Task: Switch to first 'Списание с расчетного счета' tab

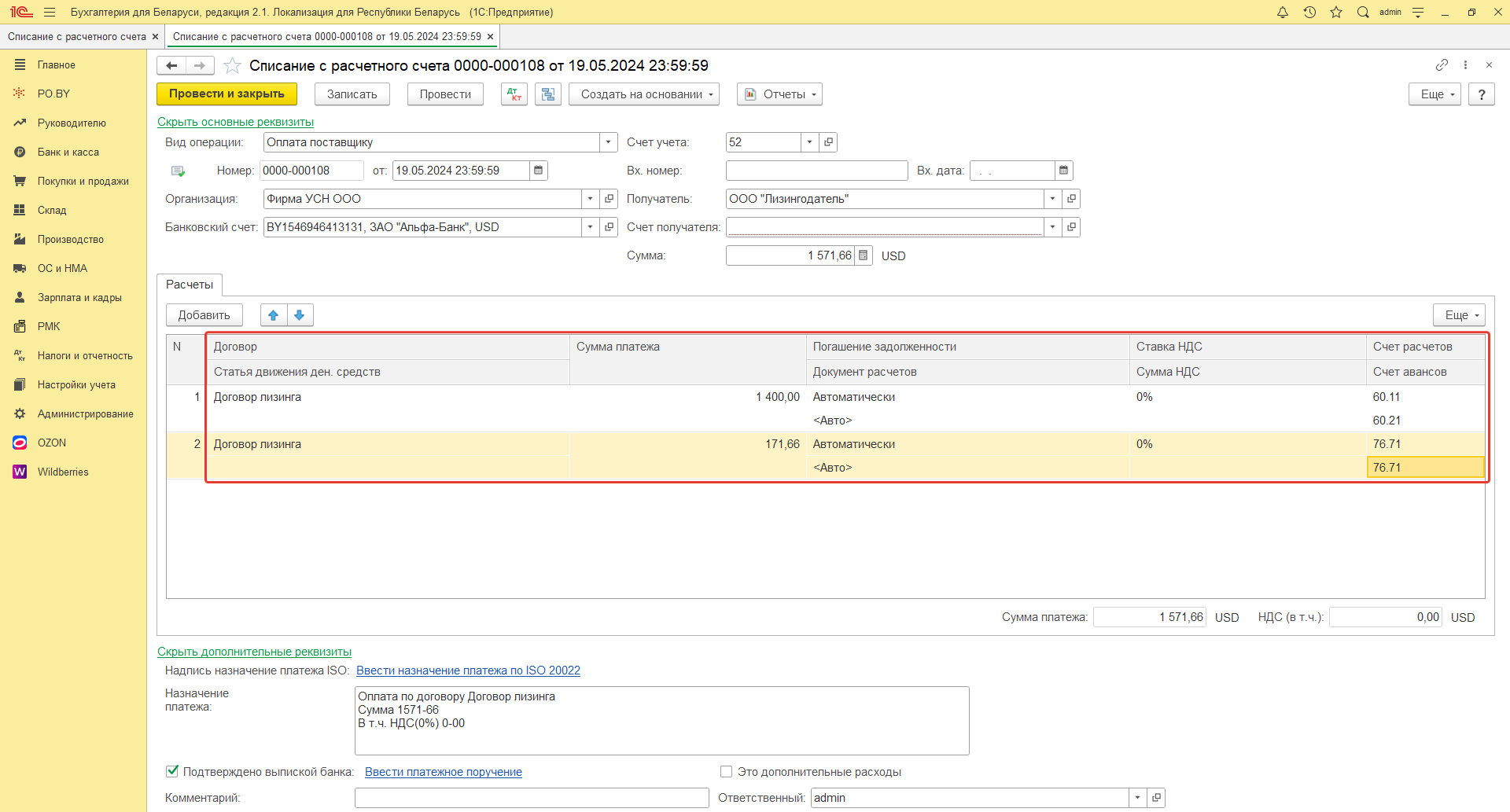Action: [x=76, y=37]
